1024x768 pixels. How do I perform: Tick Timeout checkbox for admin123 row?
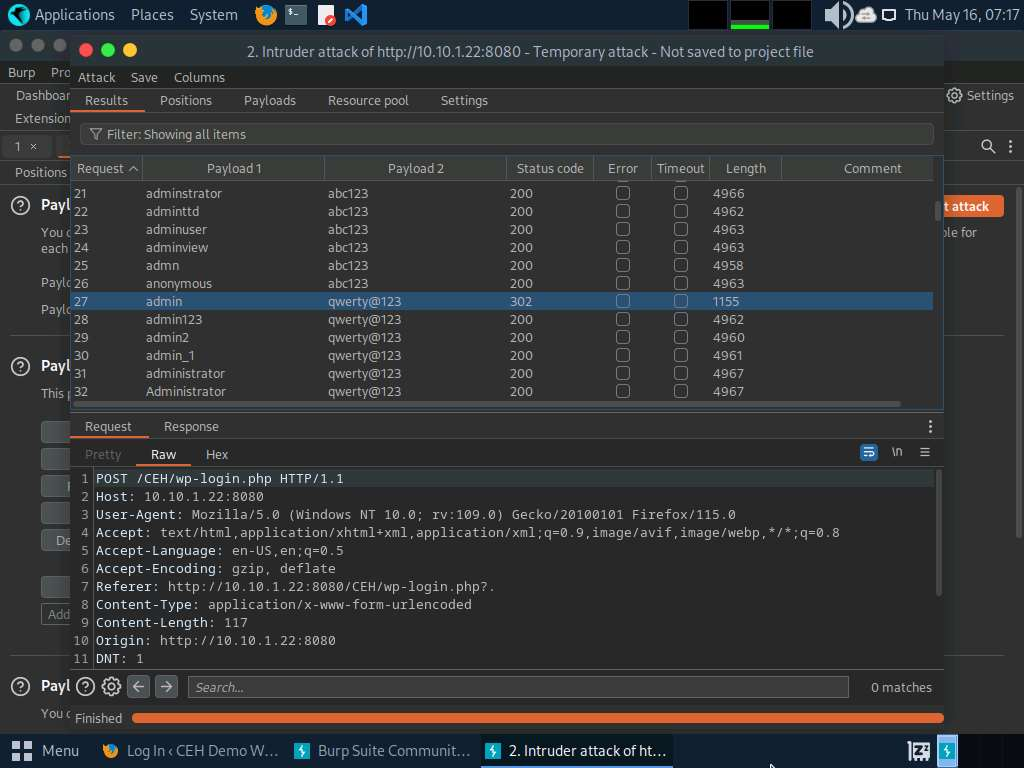pyautogui.click(x=680, y=319)
